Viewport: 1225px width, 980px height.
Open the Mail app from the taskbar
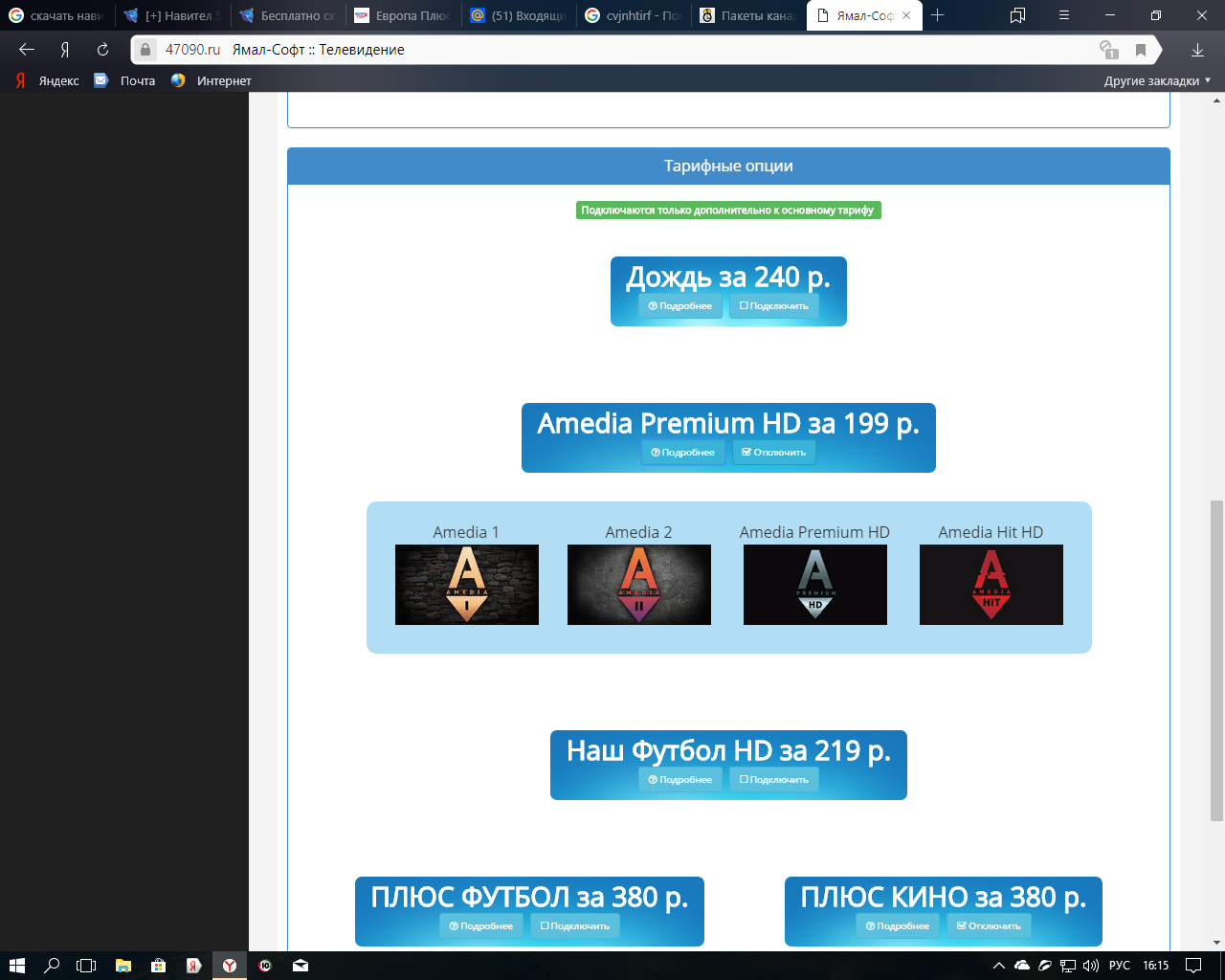click(301, 966)
